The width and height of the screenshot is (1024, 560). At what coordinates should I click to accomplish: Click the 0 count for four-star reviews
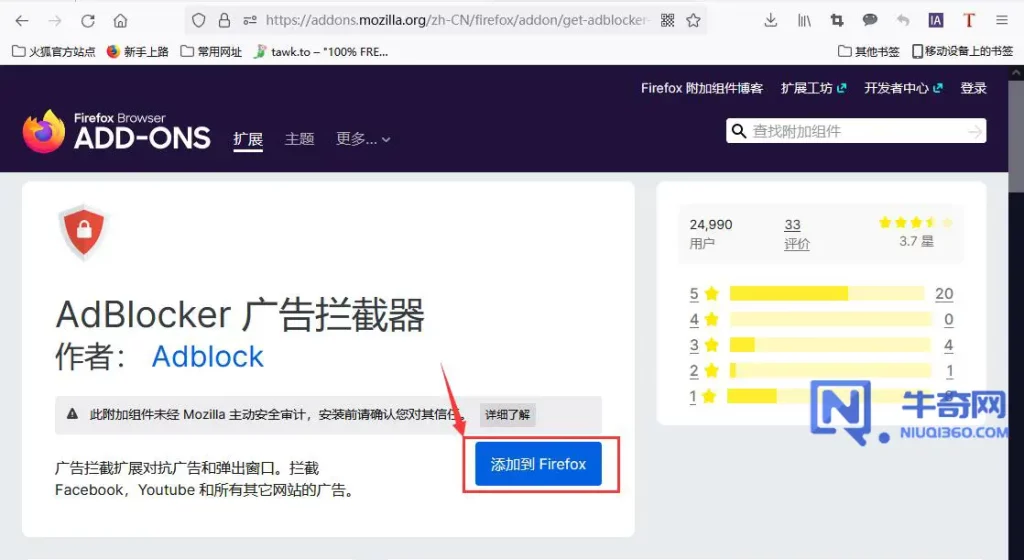pyautogui.click(x=948, y=319)
